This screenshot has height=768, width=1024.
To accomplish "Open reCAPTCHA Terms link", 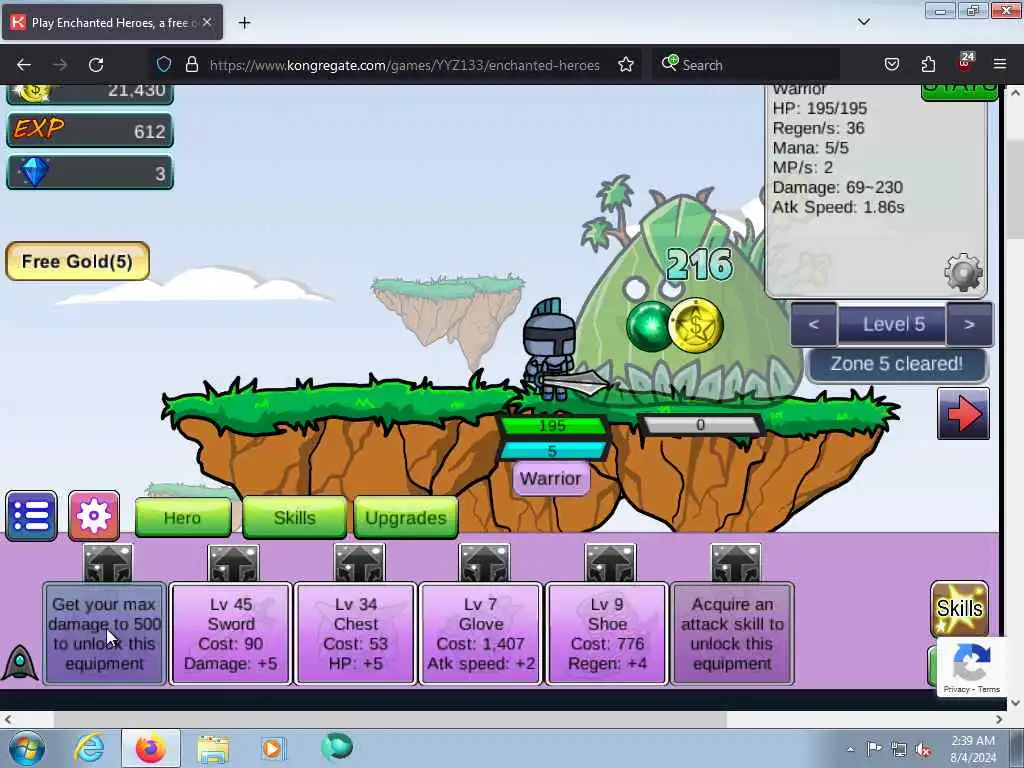I will tap(989, 689).
